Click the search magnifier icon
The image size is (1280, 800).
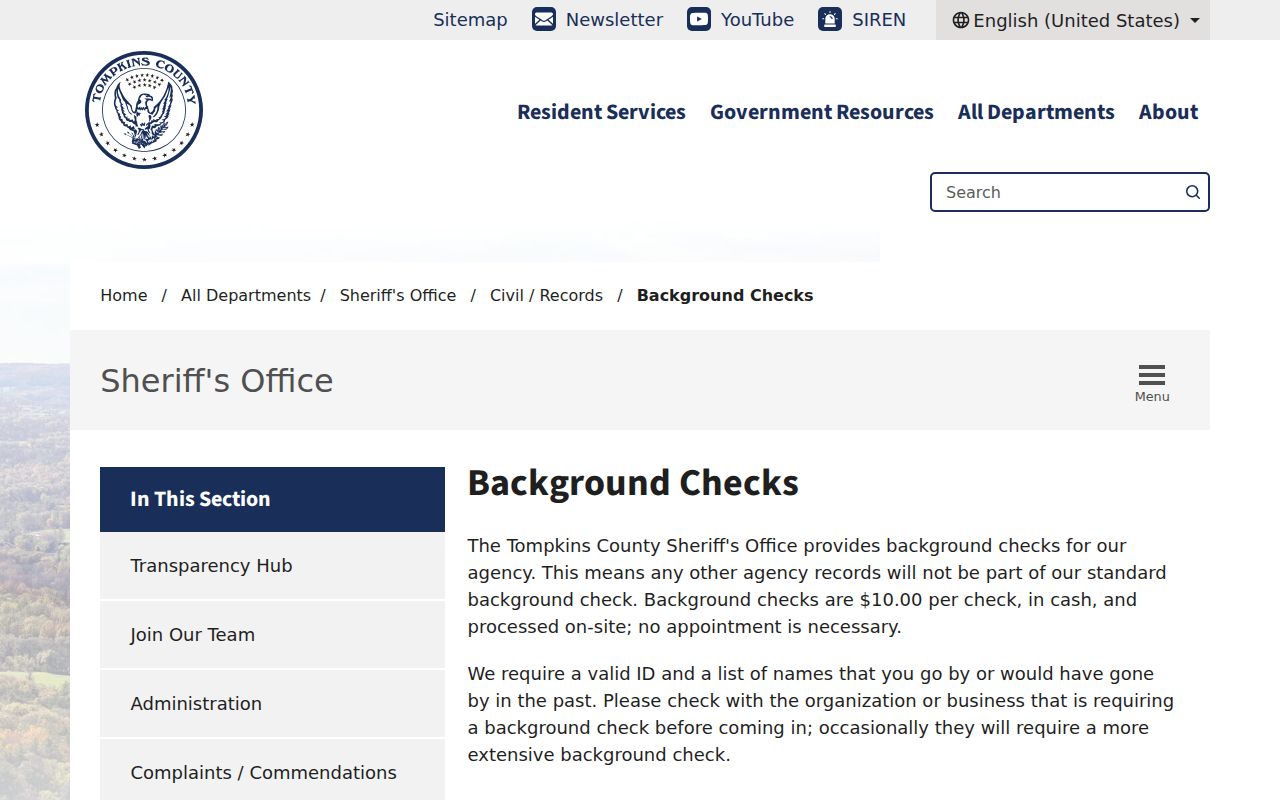pyautogui.click(x=1193, y=192)
